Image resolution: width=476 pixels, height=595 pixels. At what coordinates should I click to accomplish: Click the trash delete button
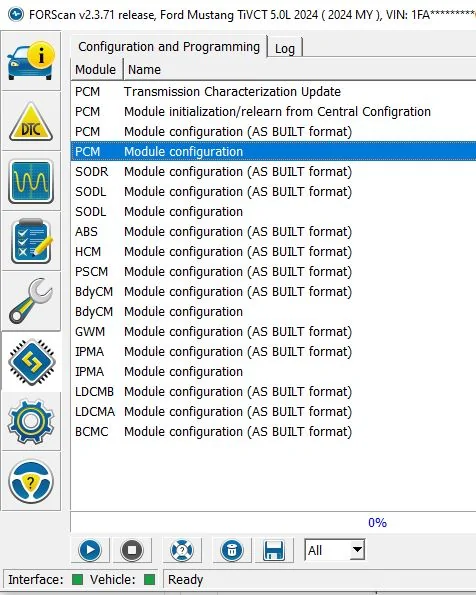tap(232, 550)
